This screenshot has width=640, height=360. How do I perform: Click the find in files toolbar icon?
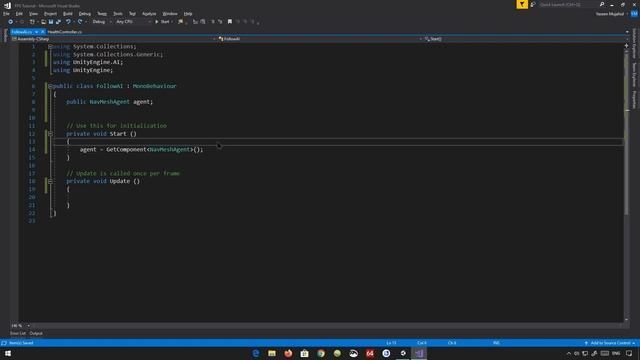click(180, 22)
